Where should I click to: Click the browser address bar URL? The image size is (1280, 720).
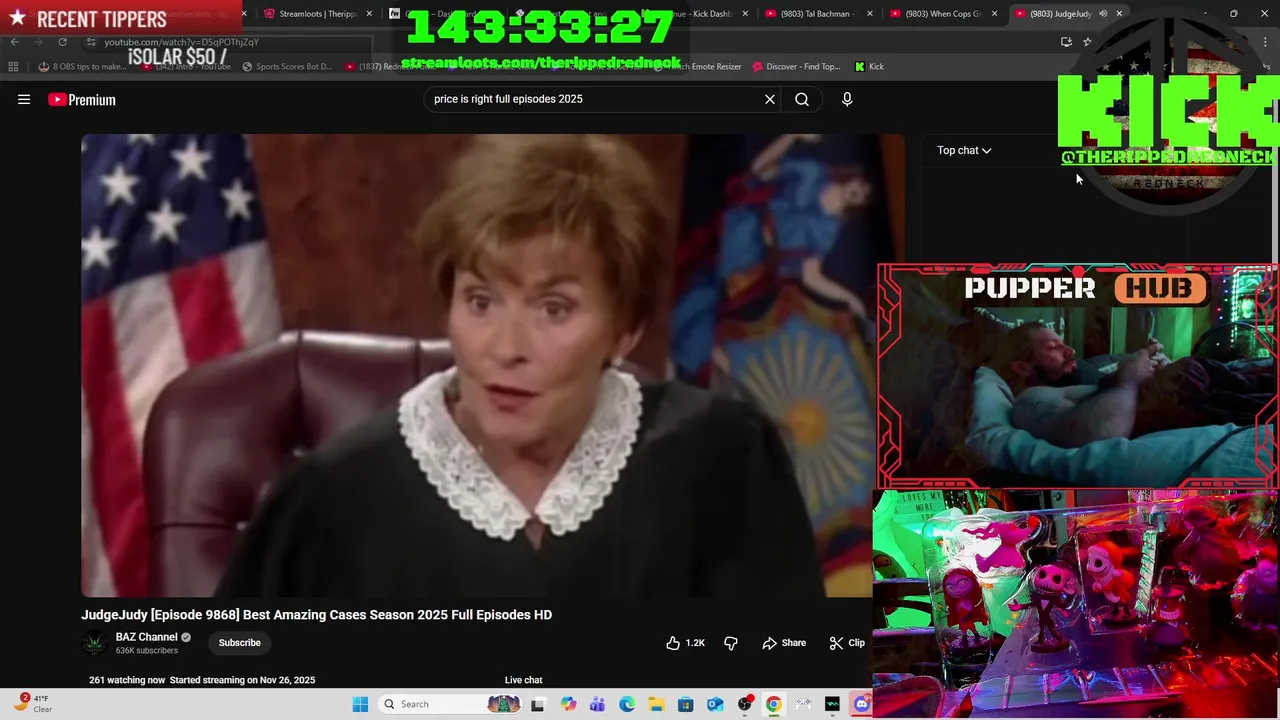(x=181, y=42)
